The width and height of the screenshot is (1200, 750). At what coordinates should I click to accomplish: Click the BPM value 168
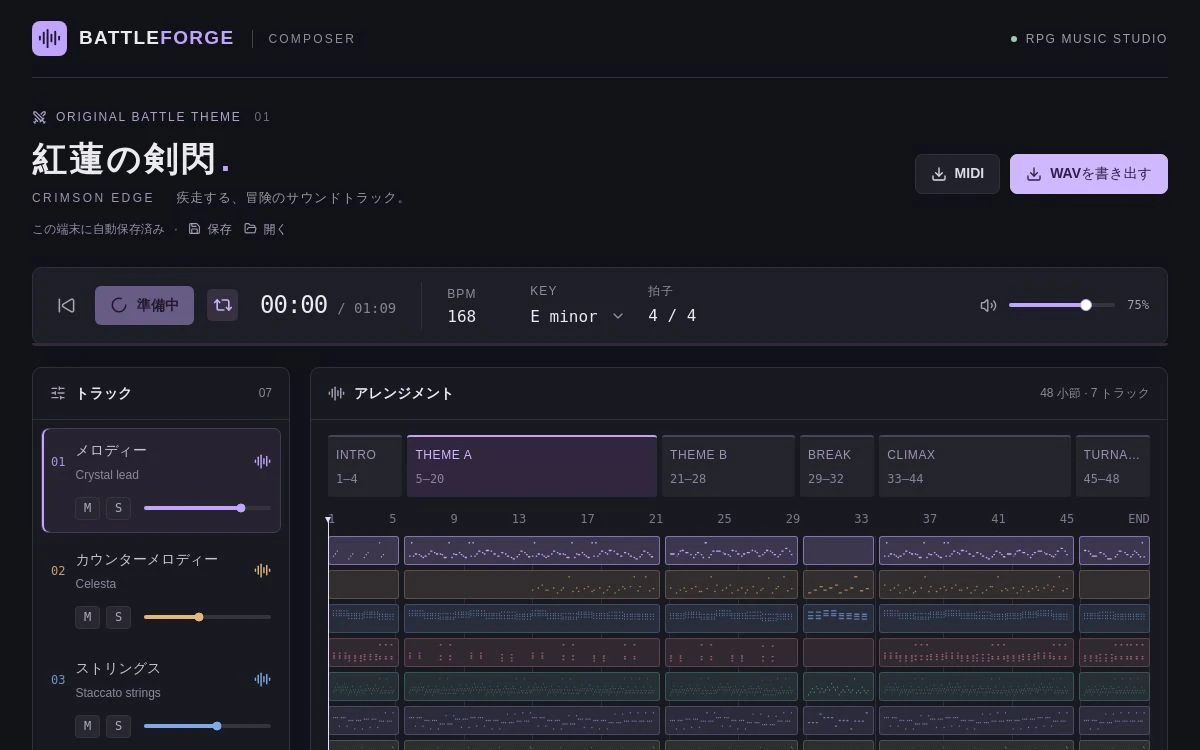461,316
